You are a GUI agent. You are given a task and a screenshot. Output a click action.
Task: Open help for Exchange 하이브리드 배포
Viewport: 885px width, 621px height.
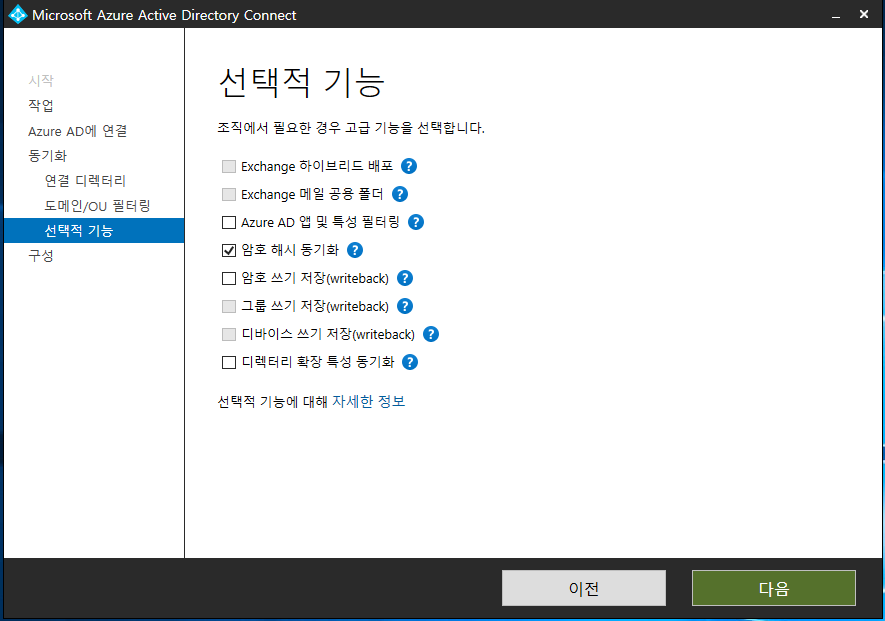coord(409,166)
